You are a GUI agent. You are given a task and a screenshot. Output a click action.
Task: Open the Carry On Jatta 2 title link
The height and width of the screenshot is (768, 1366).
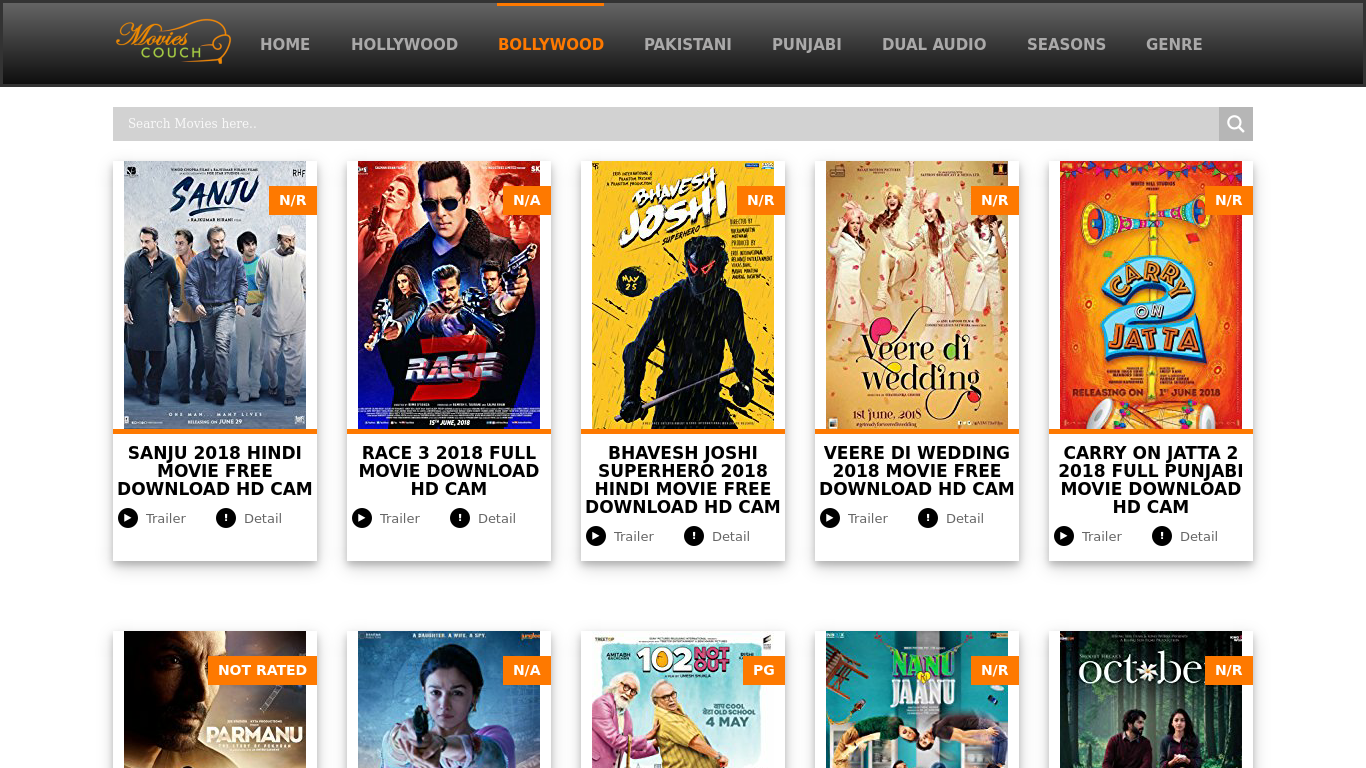pos(1151,480)
